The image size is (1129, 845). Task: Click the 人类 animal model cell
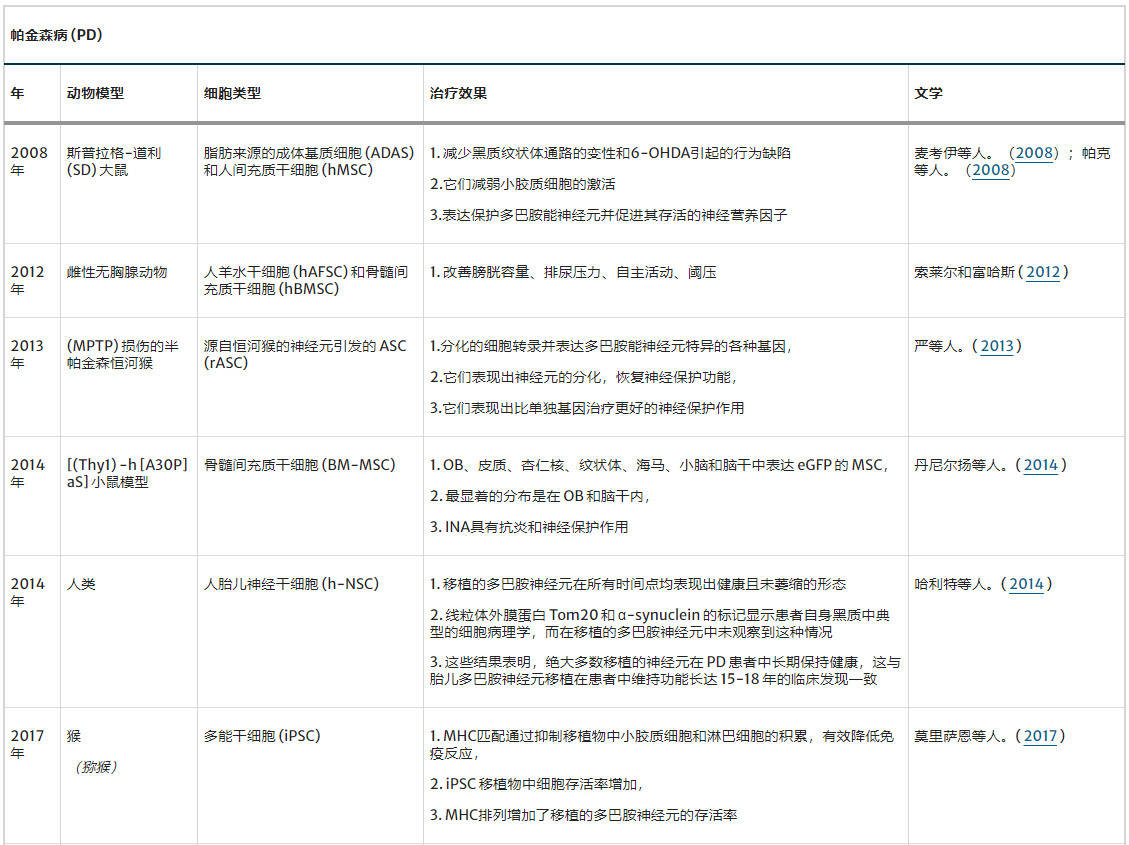(81, 584)
